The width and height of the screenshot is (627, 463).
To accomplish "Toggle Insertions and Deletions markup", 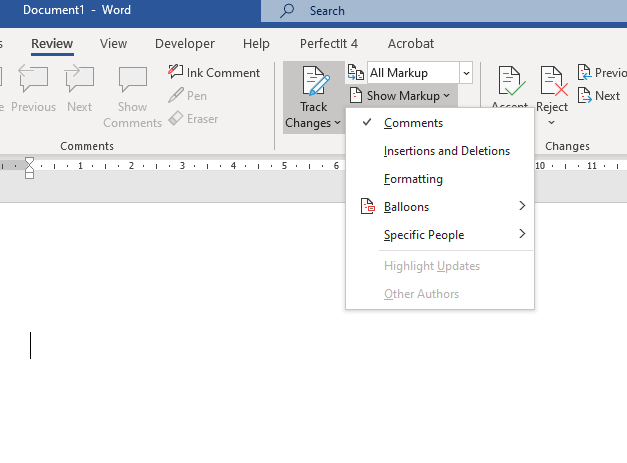I will coord(446,151).
